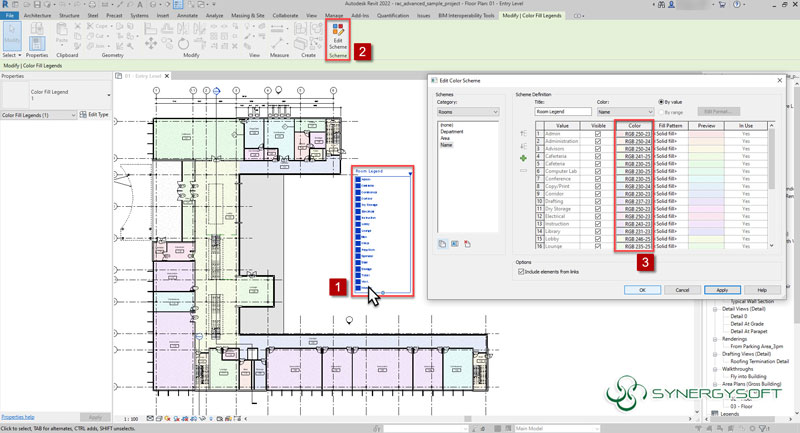Screen dimensions: 800x433
Task: Click the Title field containing Room Legend
Action: [x=562, y=112]
